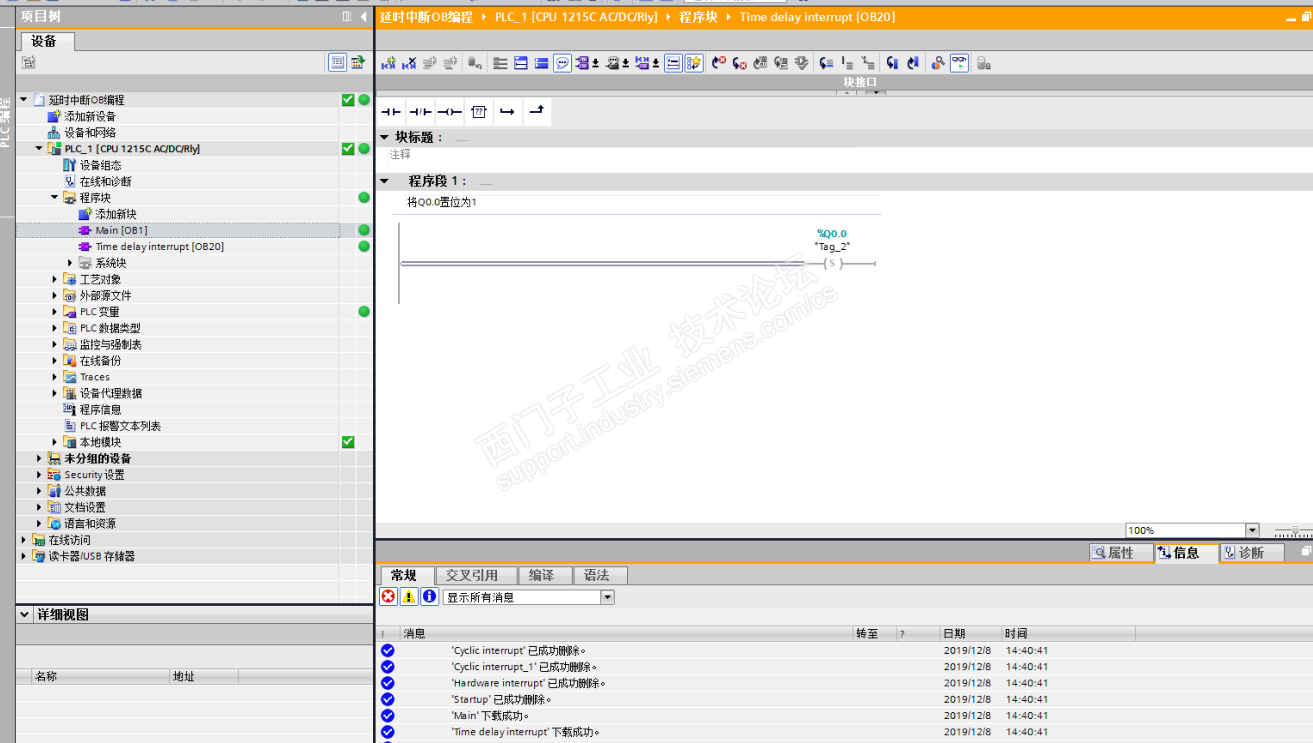The width and height of the screenshot is (1313, 743).
Task: Click the delete network toolbar icon
Action: (x=408, y=63)
